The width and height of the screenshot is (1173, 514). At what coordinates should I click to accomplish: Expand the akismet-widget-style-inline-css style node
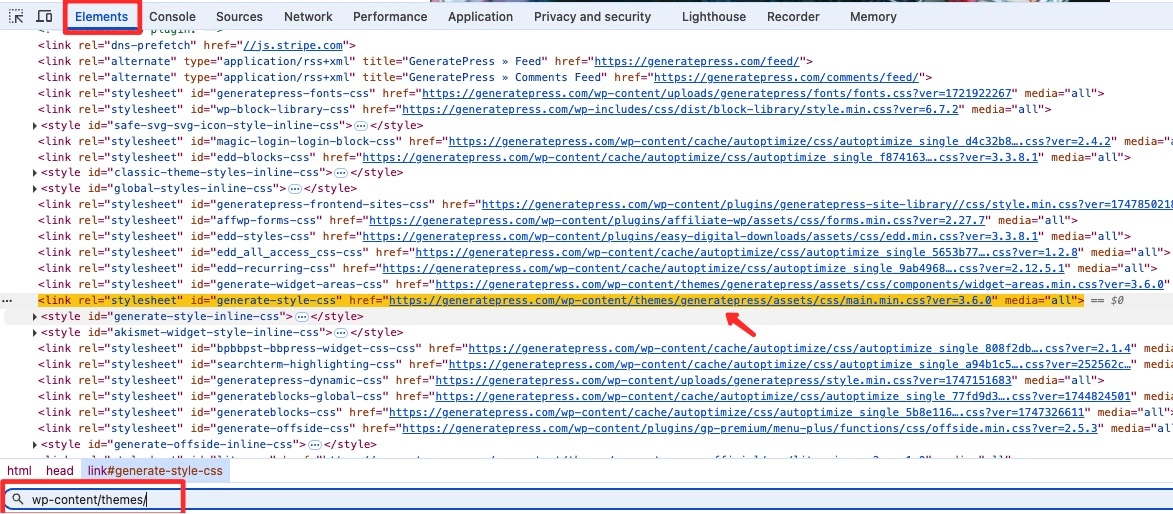[35, 332]
